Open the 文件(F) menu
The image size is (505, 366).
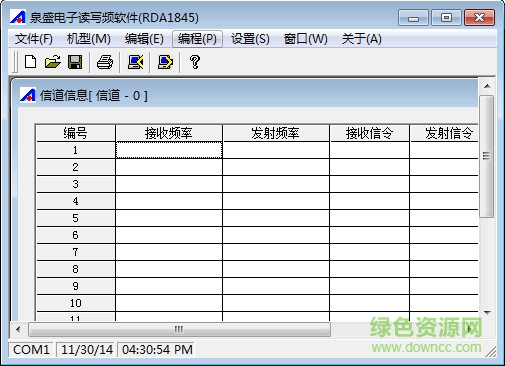point(33,39)
